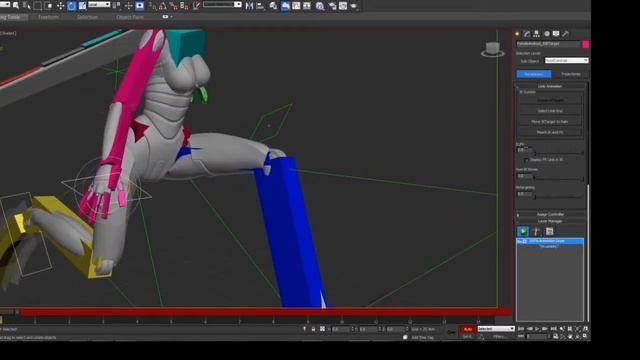The image size is (640, 360).
Task: Click Move IKTarget to Palm button
Action: pyautogui.click(x=550, y=122)
